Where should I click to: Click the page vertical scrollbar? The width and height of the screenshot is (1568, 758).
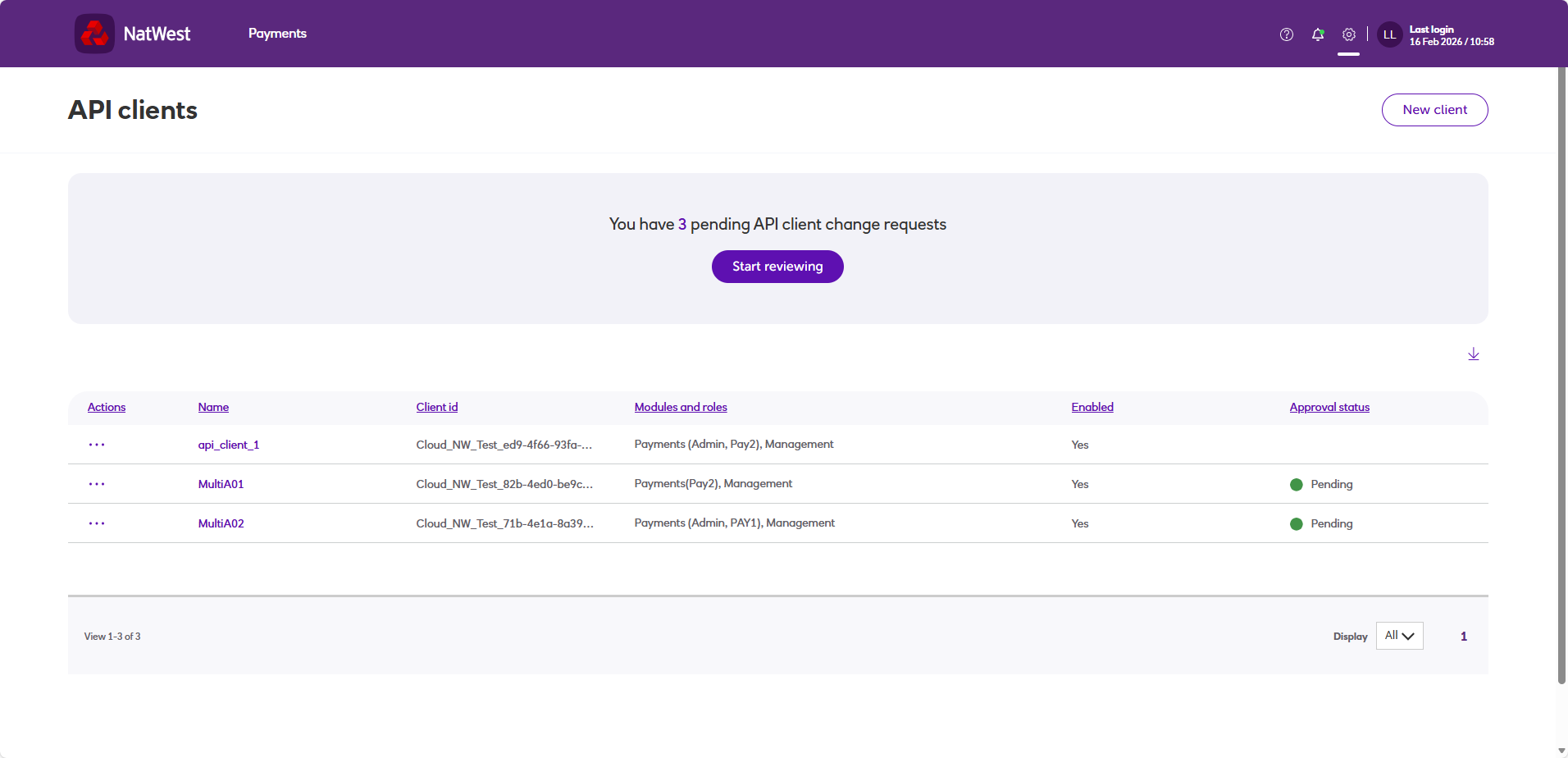click(x=1561, y=376)
